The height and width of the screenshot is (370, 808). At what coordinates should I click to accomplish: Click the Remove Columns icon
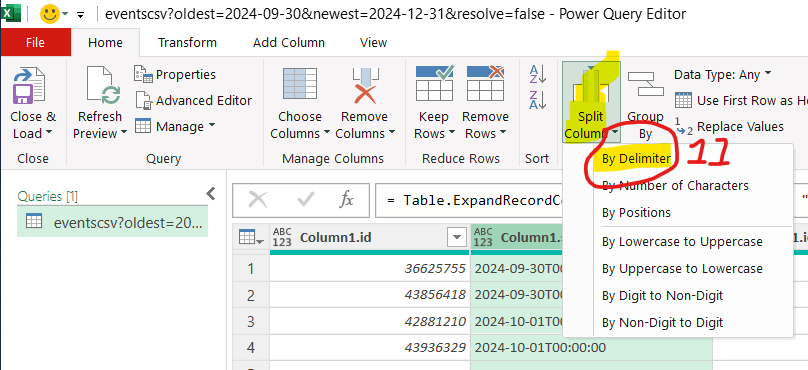[x=365, y=85]
